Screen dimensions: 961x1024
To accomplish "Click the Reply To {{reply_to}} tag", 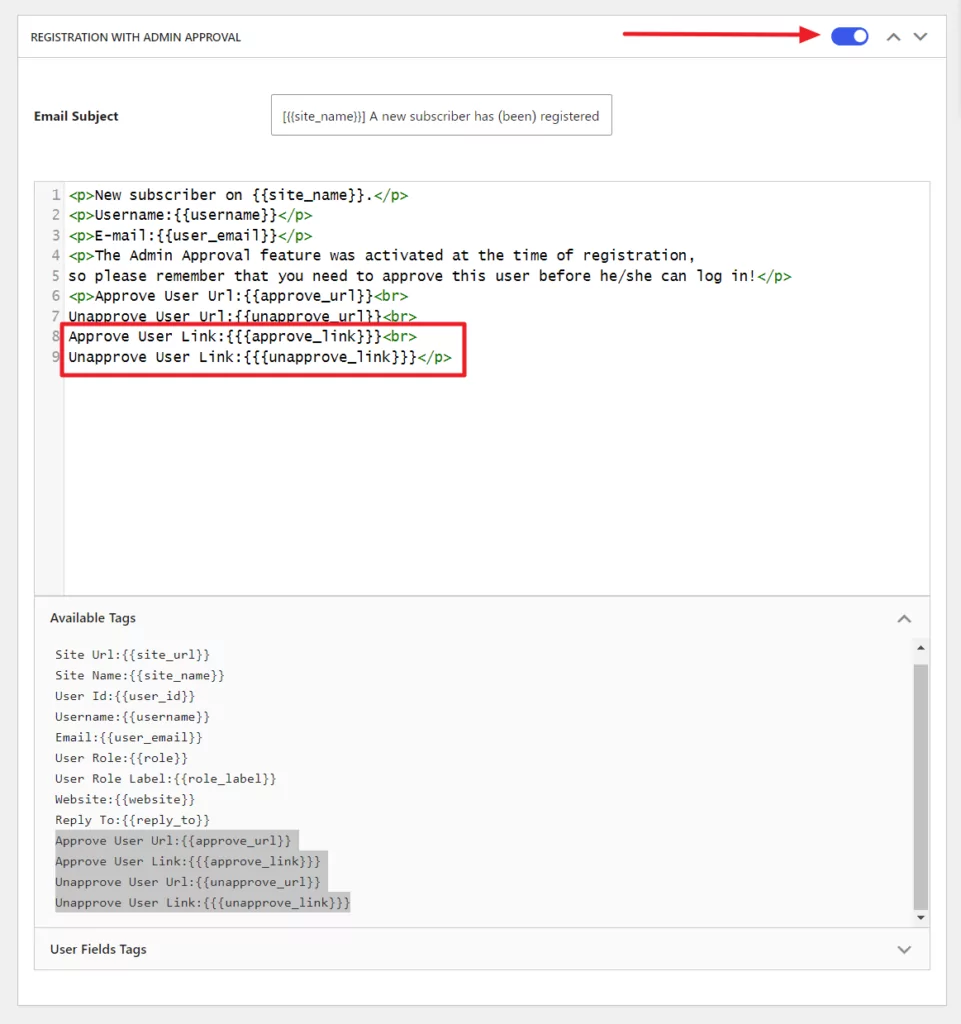I will click(133, 820).
